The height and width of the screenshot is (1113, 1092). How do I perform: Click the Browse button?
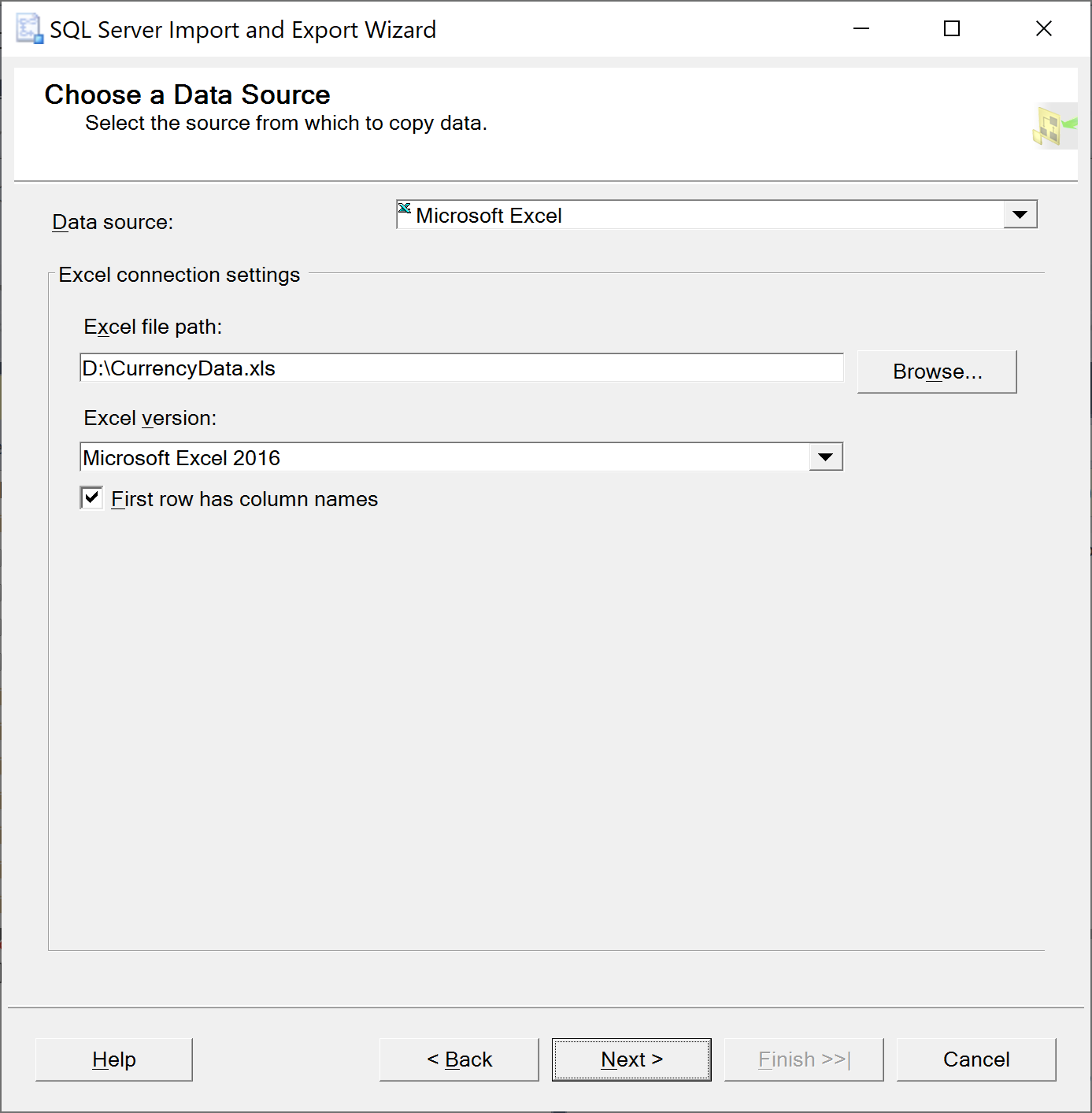coord(937,372)
